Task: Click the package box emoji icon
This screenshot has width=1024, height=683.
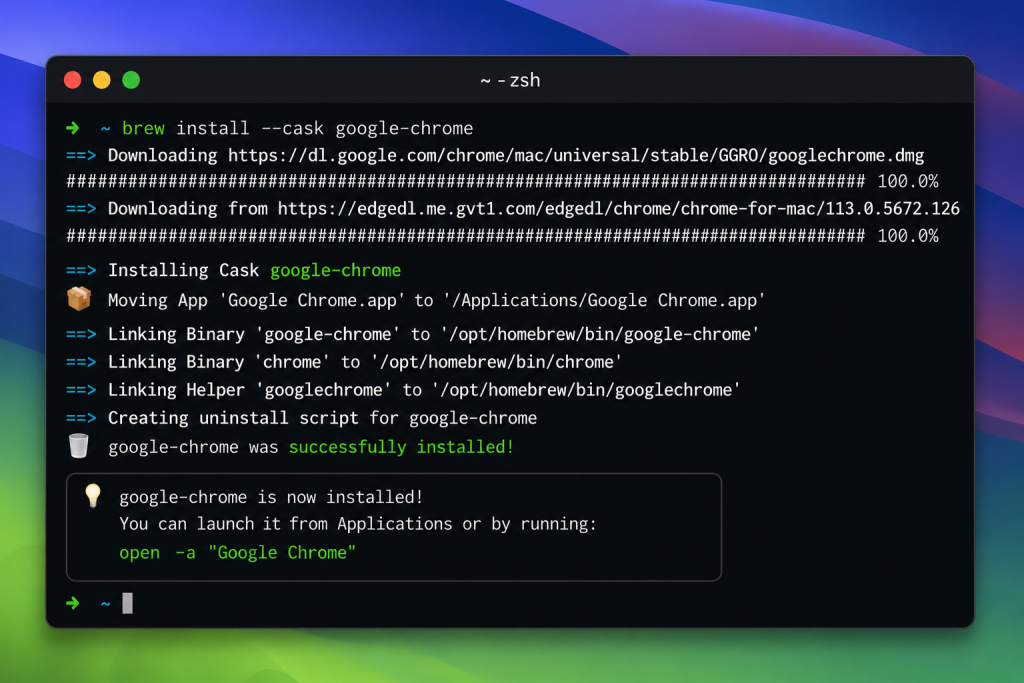Action: 79,299
